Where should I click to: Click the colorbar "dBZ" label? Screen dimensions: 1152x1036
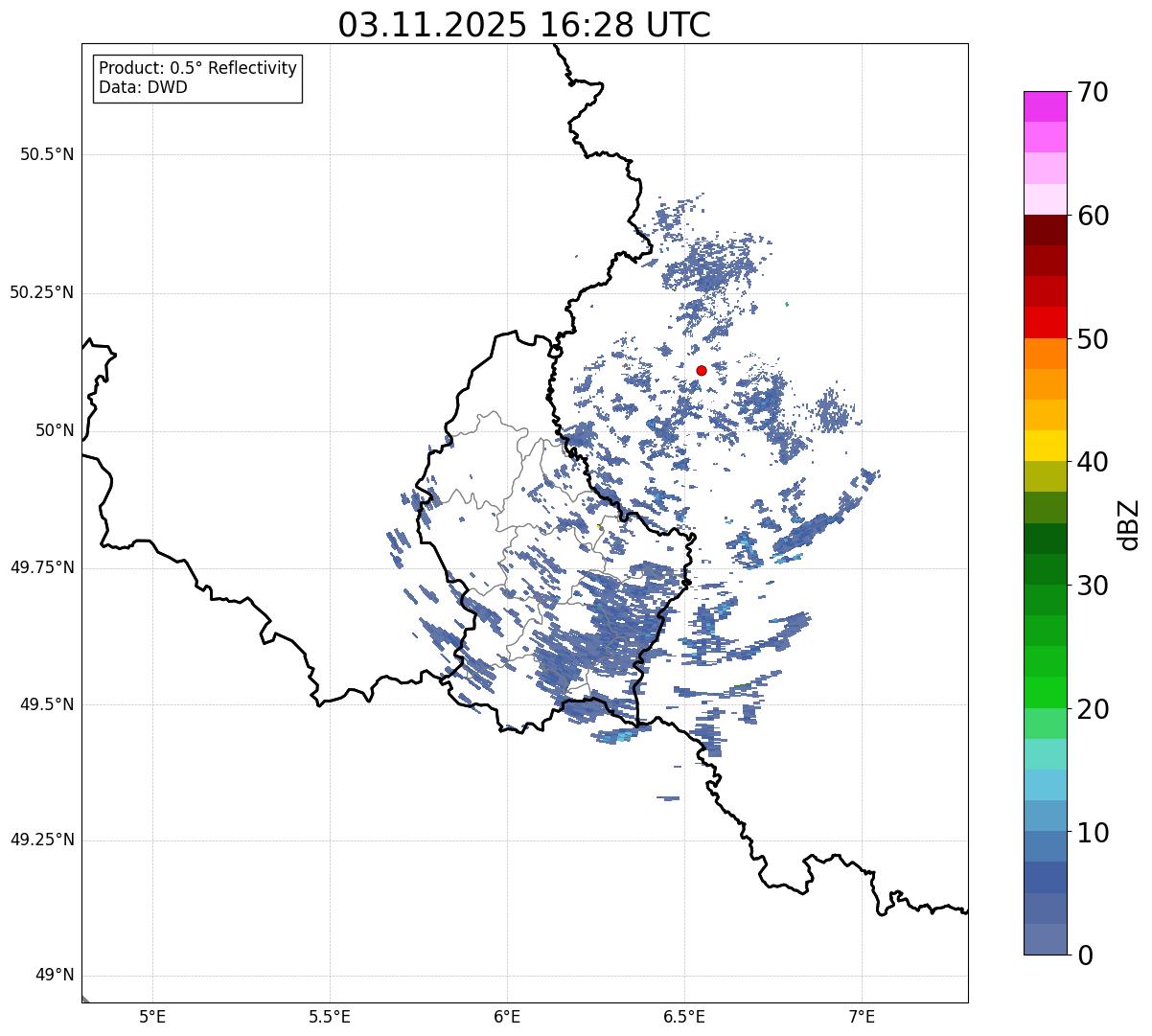pyautogui.click(x=1129, y=524)
